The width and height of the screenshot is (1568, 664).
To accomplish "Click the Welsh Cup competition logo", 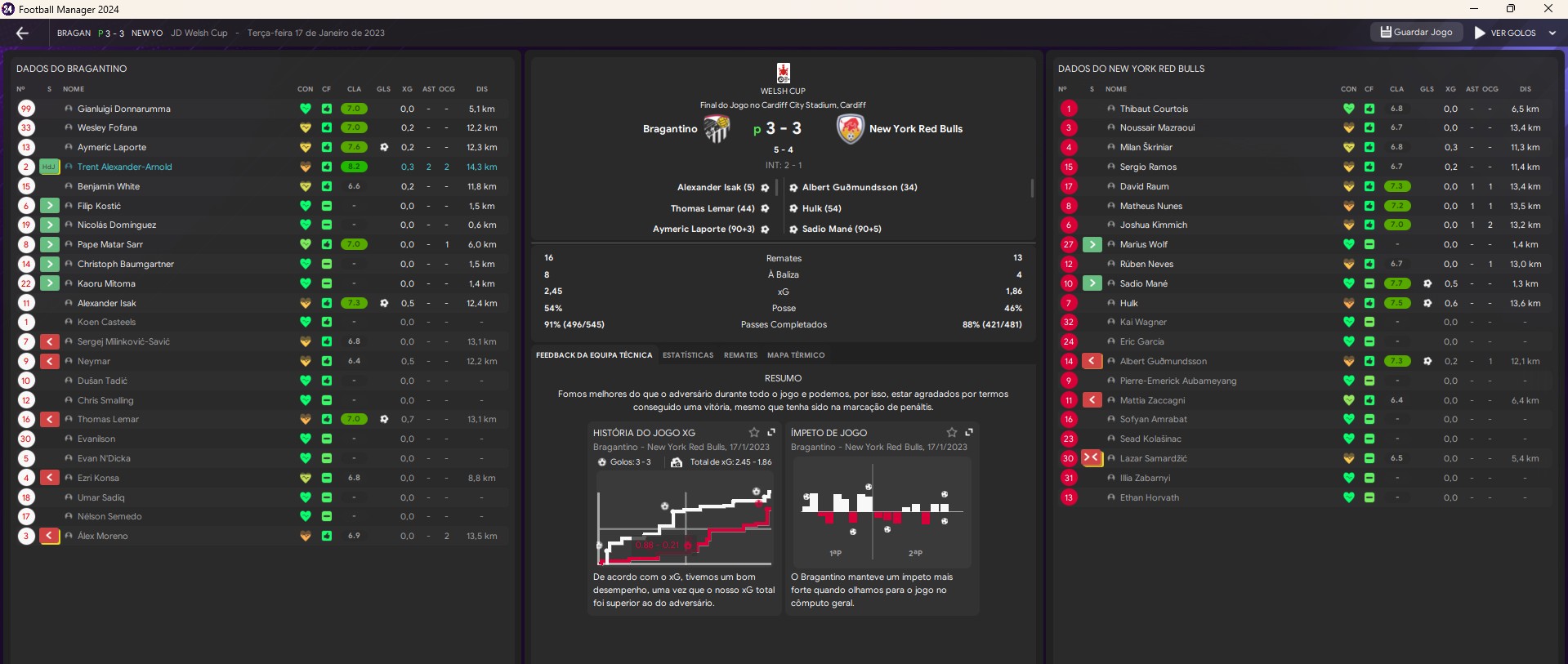I will point(783,73).
